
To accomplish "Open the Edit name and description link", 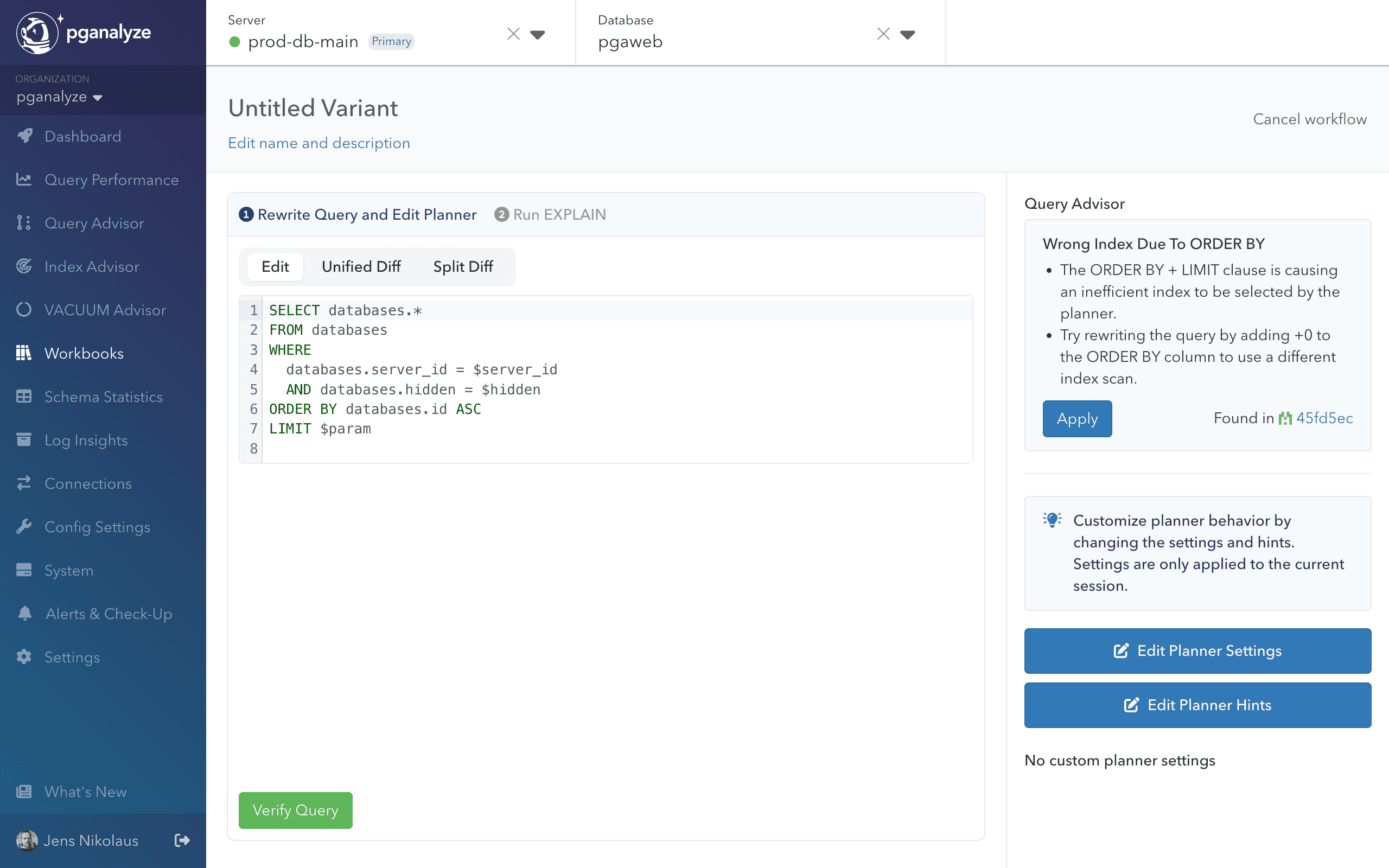I will click(x=319, y=143).
